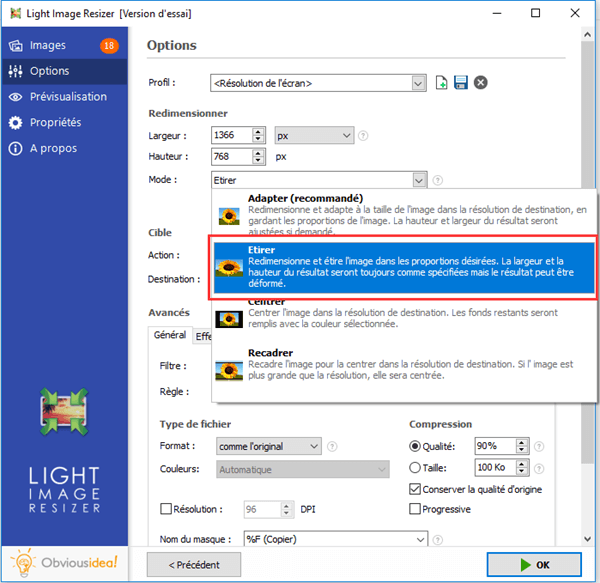Click help icon next to Nom du masque

click(438, 540)
